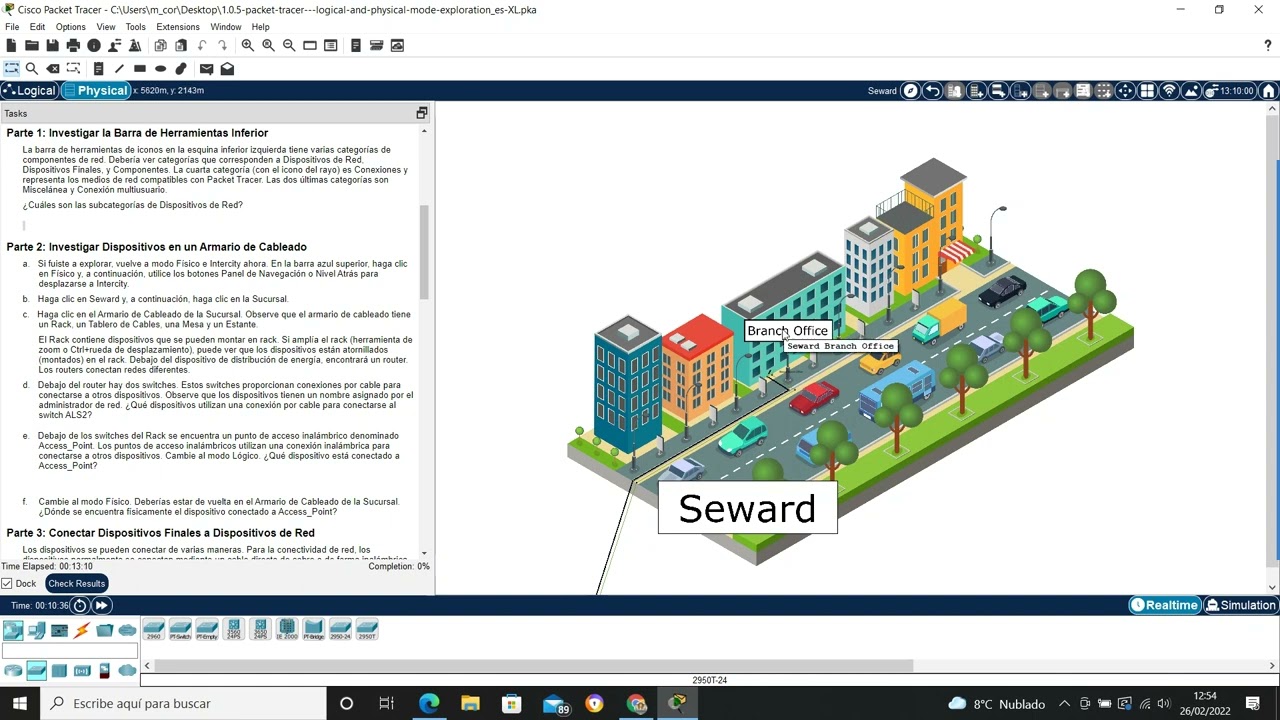This screenshot has height=720, width=1280.
Task: Pick the Draw Ellipse tool
Action: 160,69
